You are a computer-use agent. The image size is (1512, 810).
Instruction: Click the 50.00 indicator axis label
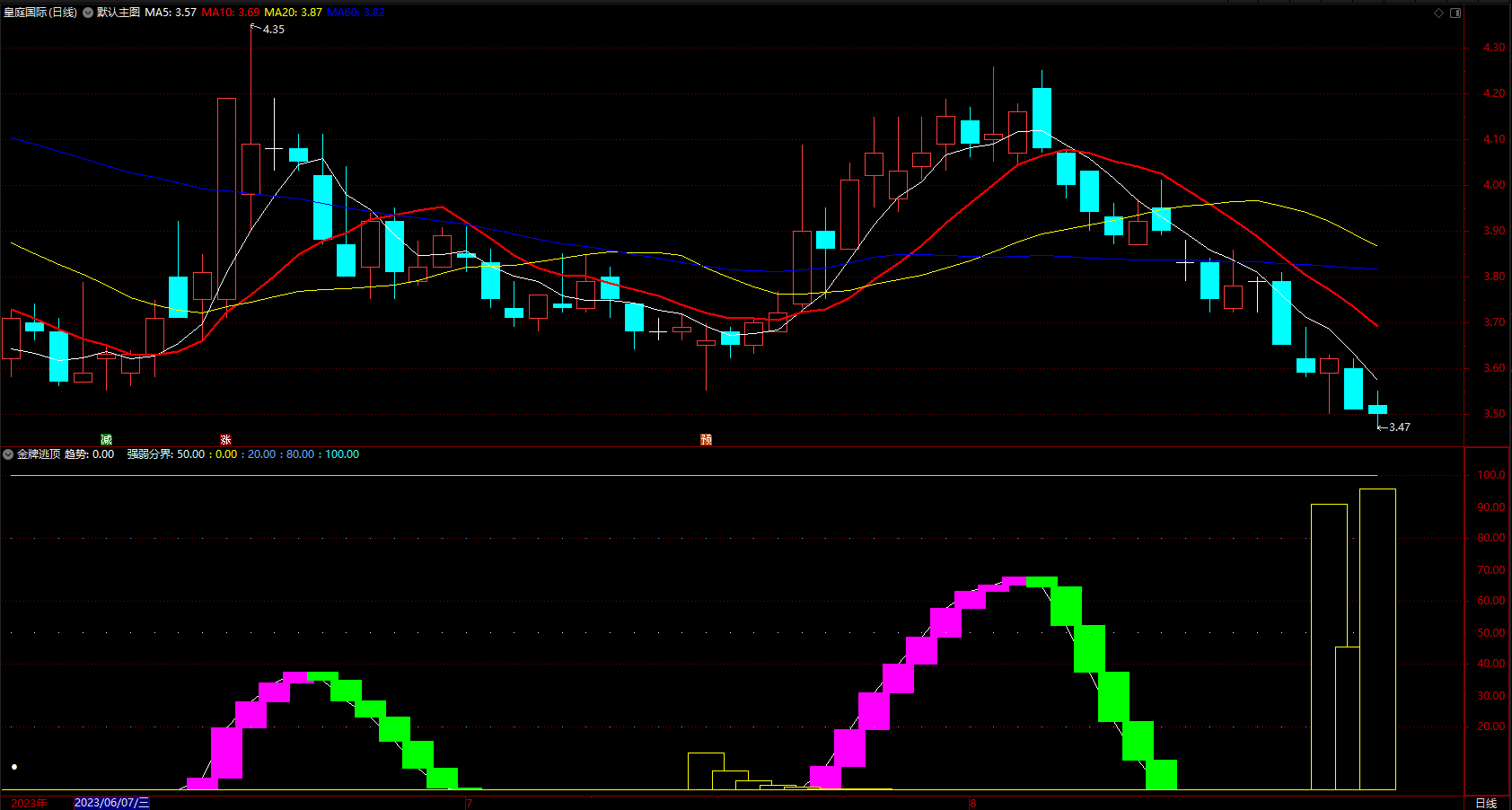1491,633
